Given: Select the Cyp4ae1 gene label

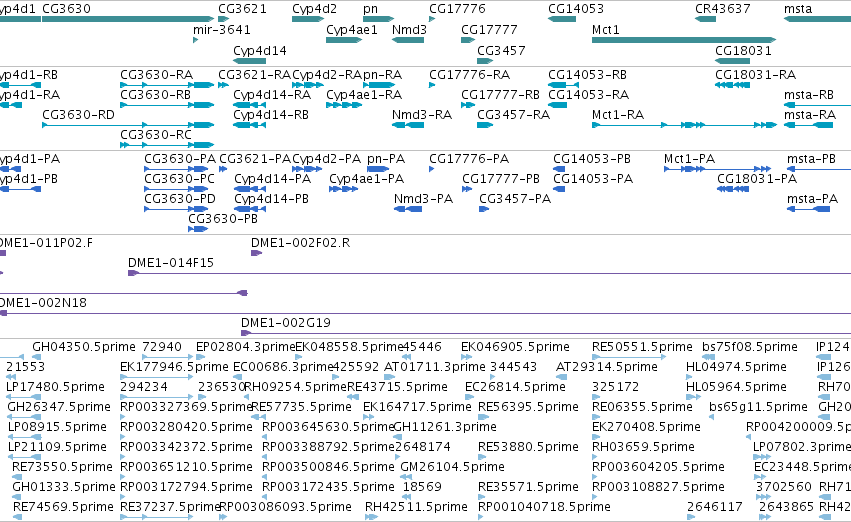Looking at the screenshot, I should click(x=352, y=29).
